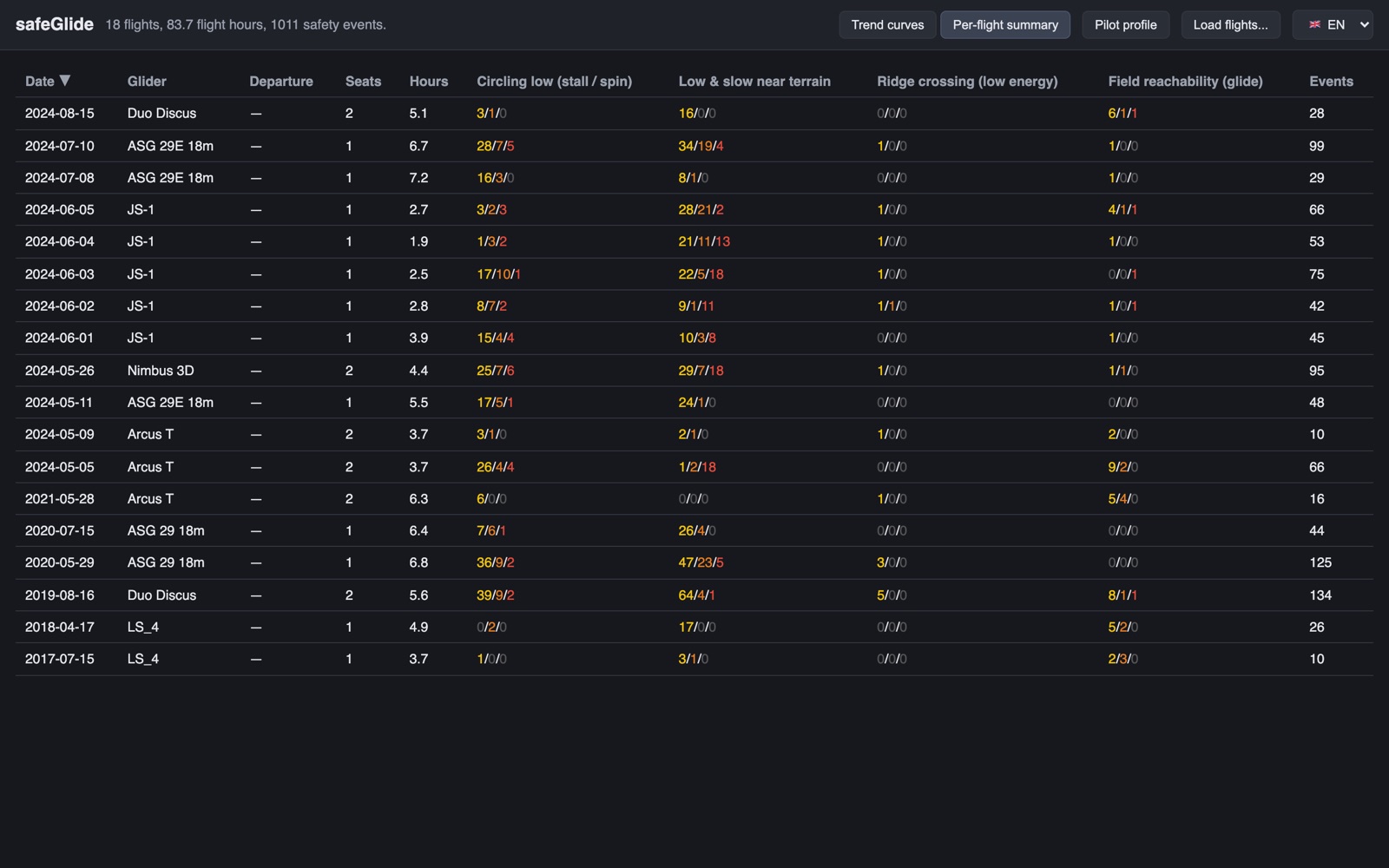Click the 125 events value
This screenshot has width=1389, height=868.
tap(1320, 562)
